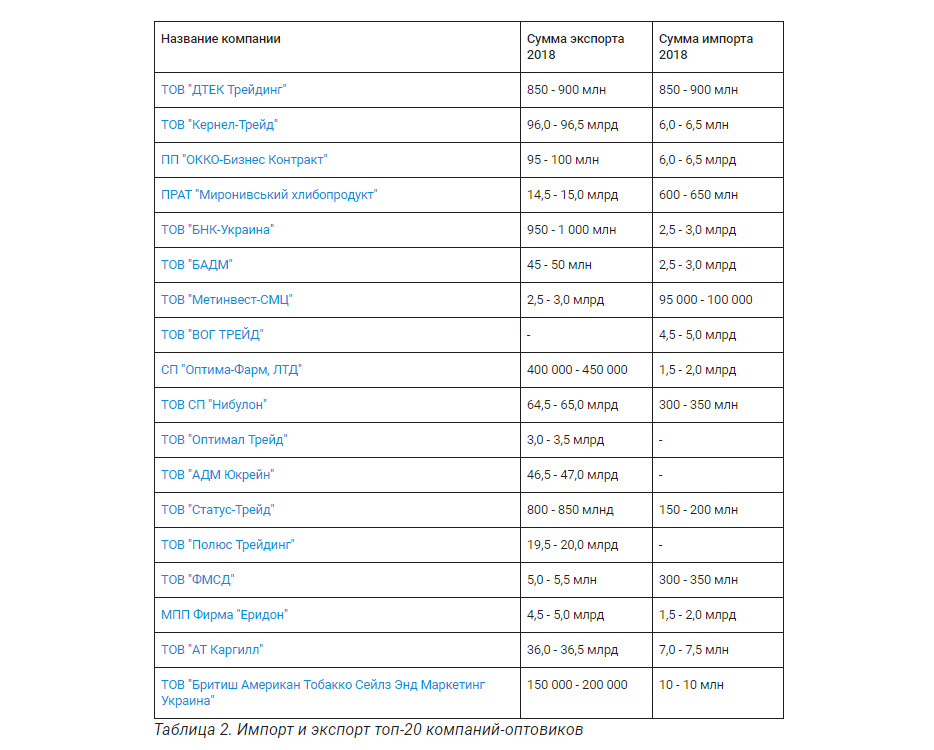Click the ТОВ "Статус-Трейд" link
Image resolution: width=934 pixels, height=750 pixels.
coord(217,510)
